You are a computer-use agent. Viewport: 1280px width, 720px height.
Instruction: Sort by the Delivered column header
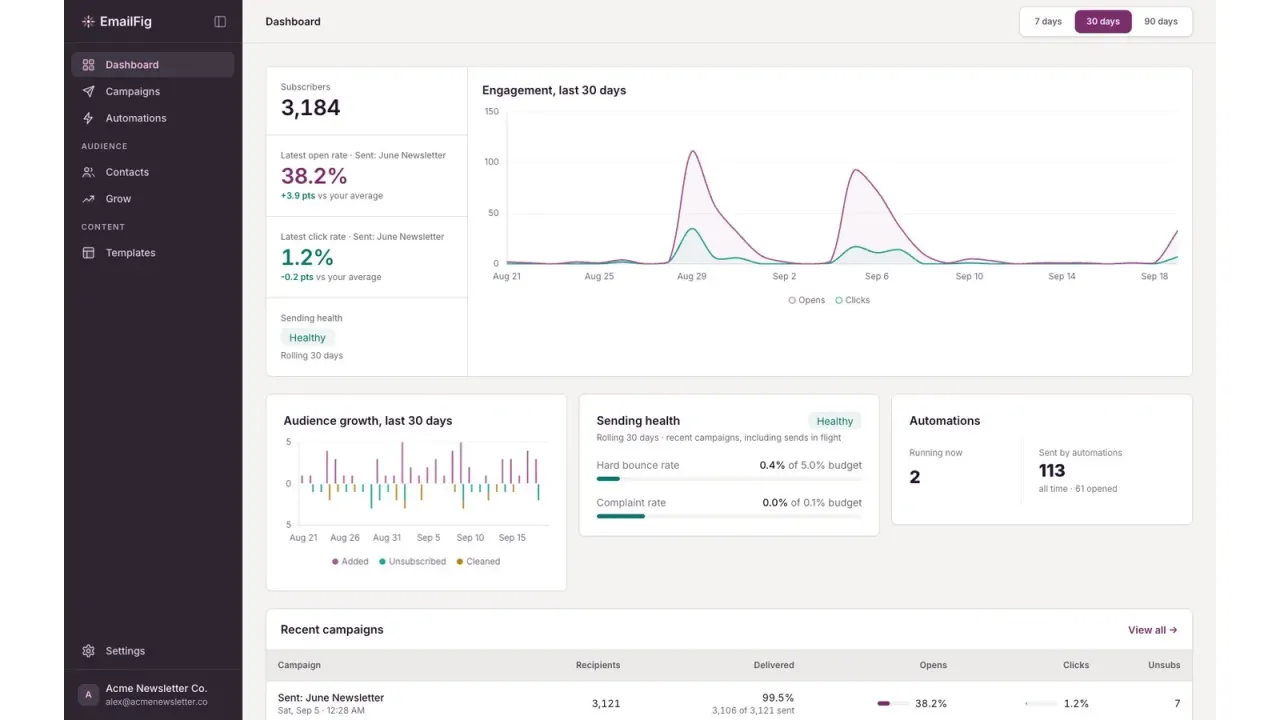774,665
